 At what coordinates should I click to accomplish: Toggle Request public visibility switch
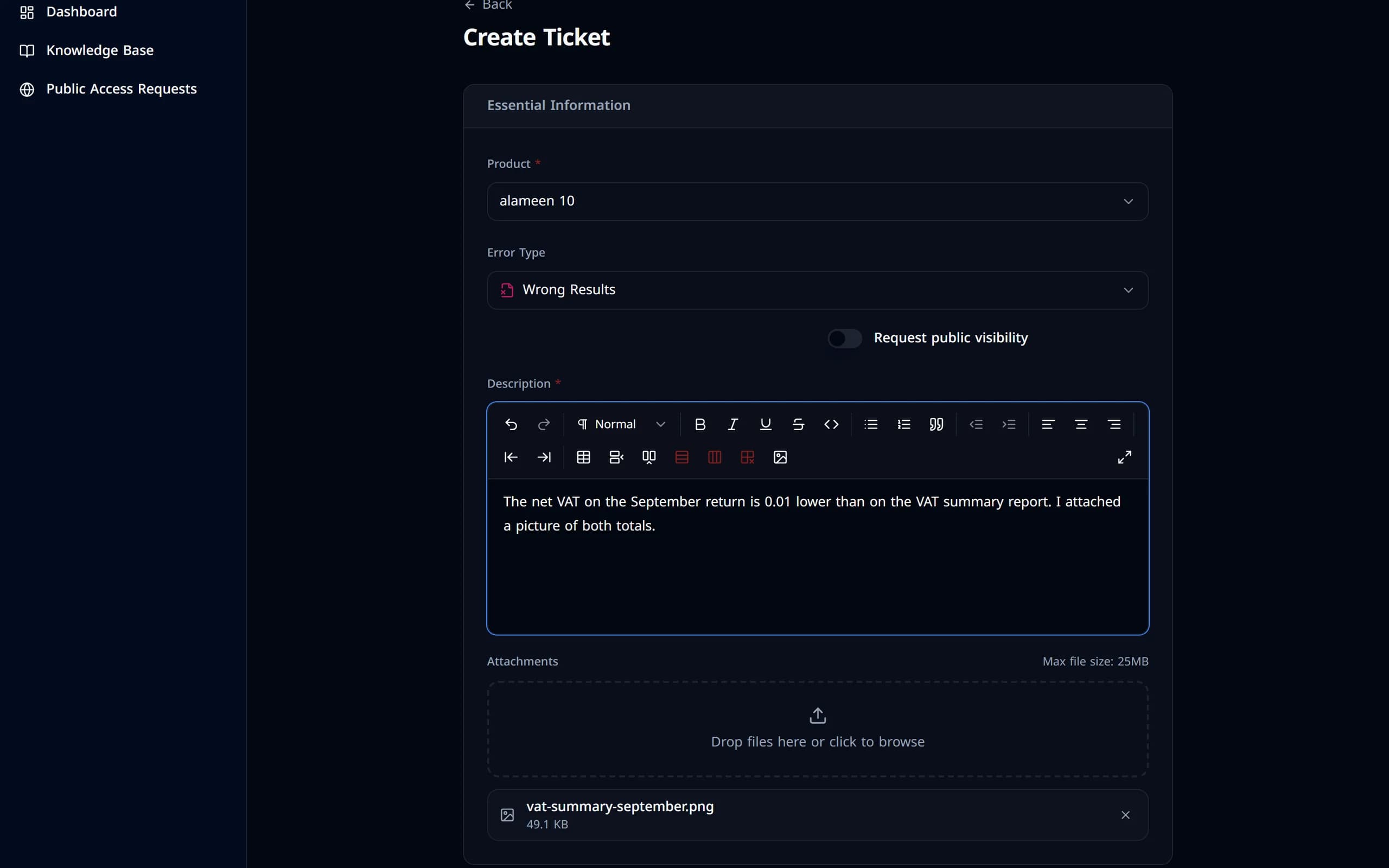point(844,338)
